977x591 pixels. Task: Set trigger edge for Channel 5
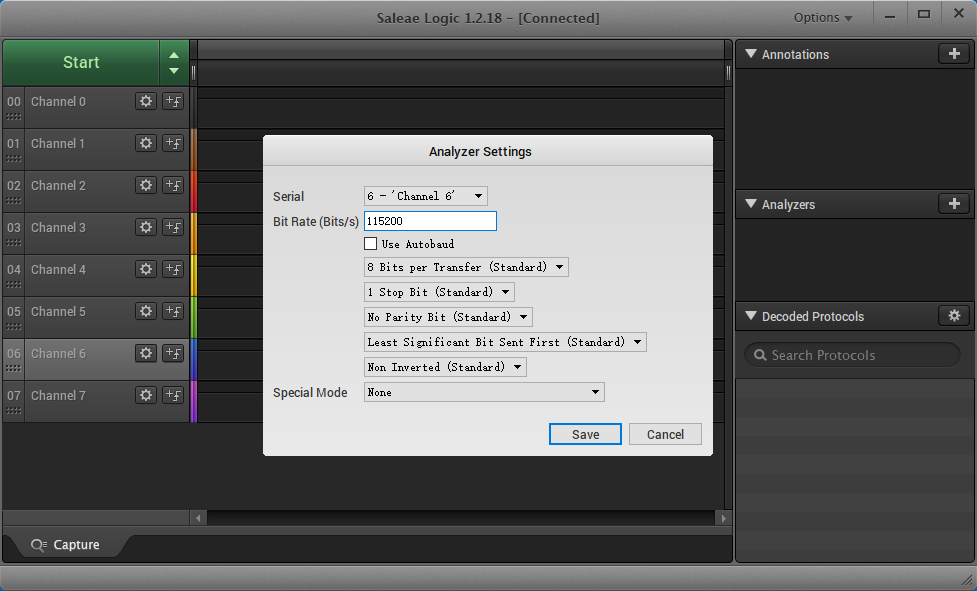pos(173,311)
